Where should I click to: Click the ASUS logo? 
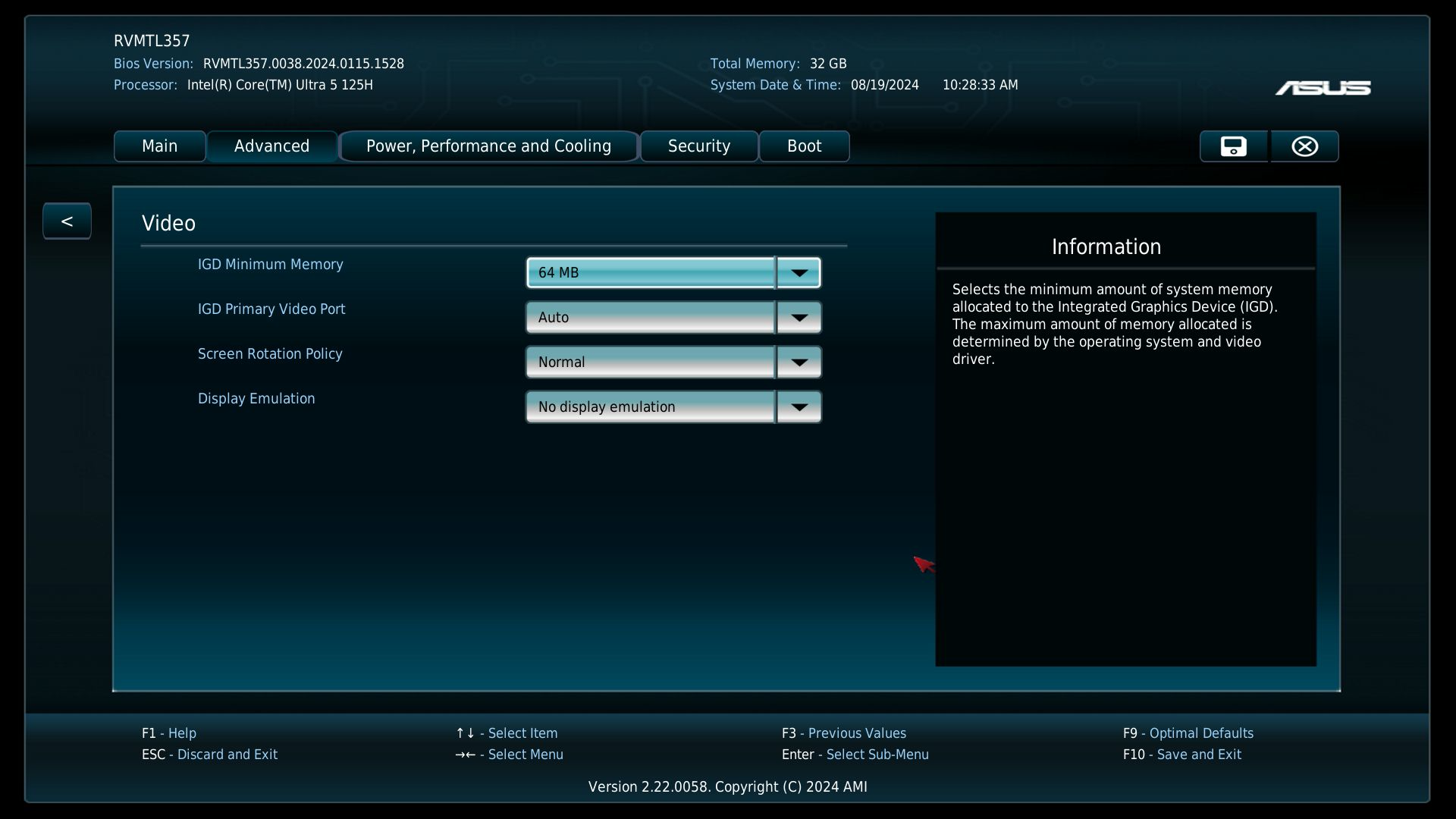tap(1323, 89)
